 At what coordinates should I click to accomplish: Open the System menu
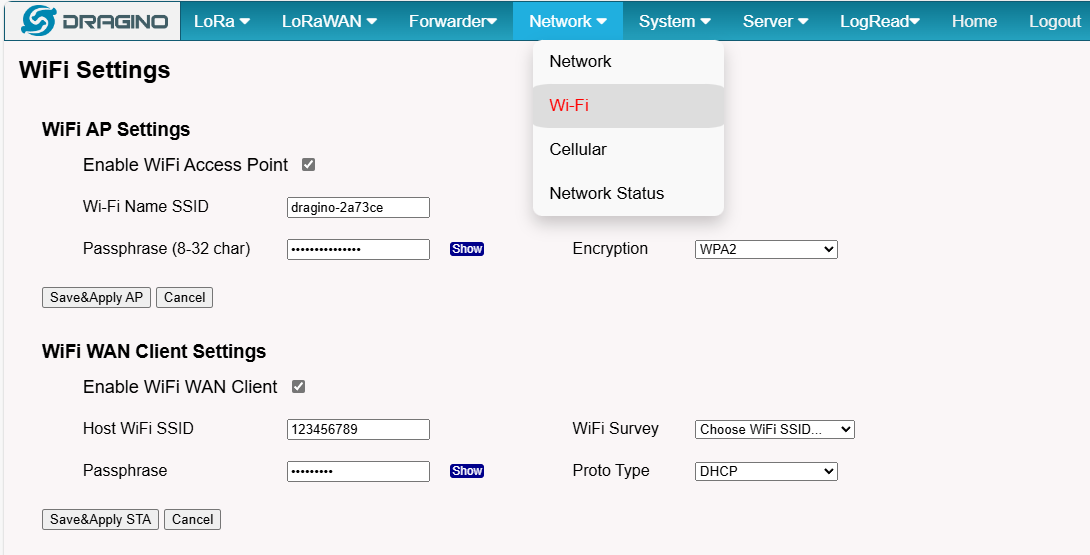(x=674, y=22)
